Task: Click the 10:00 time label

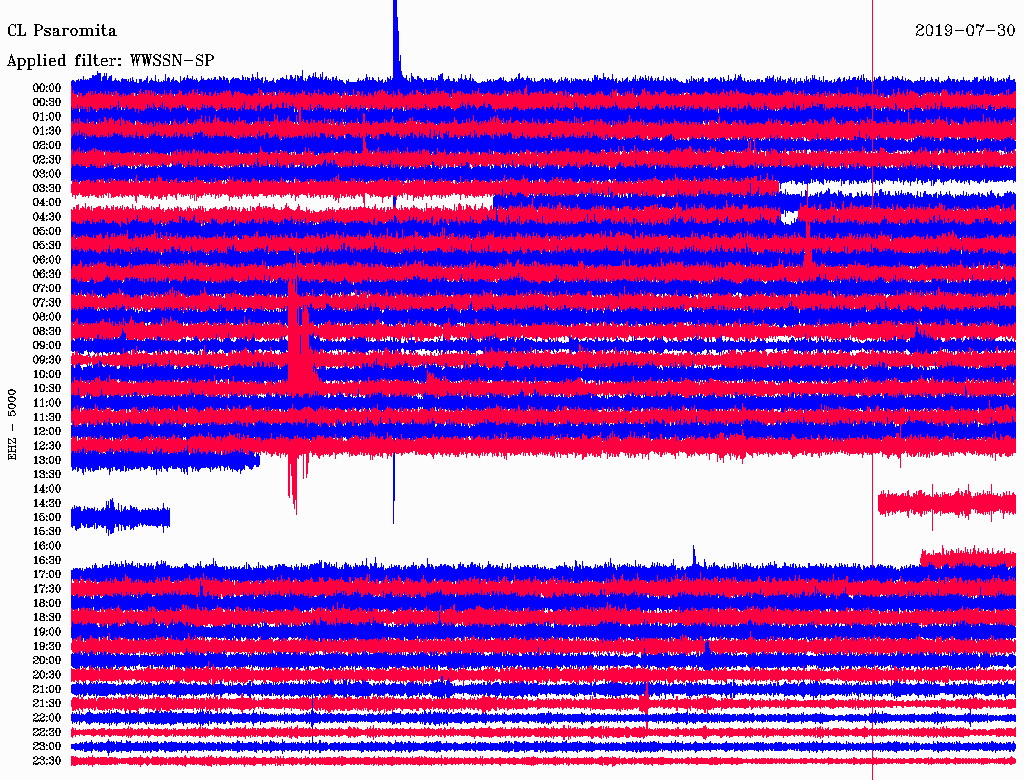Action: pos(47,374)
